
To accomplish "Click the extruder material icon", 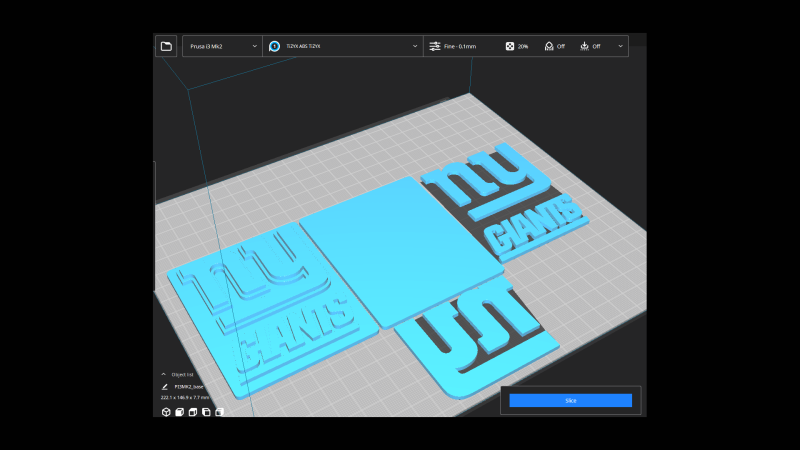I will [274, 46].
